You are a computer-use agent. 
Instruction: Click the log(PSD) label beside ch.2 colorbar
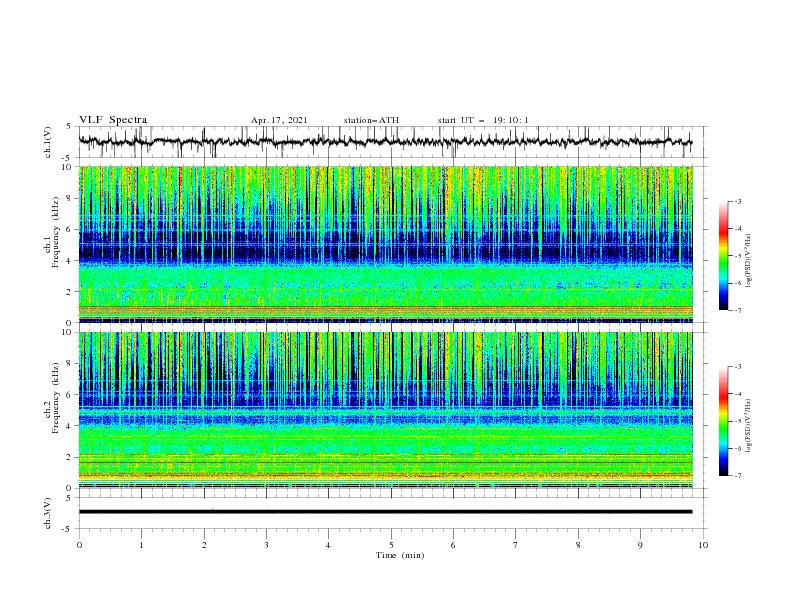[x=749, y=426]
